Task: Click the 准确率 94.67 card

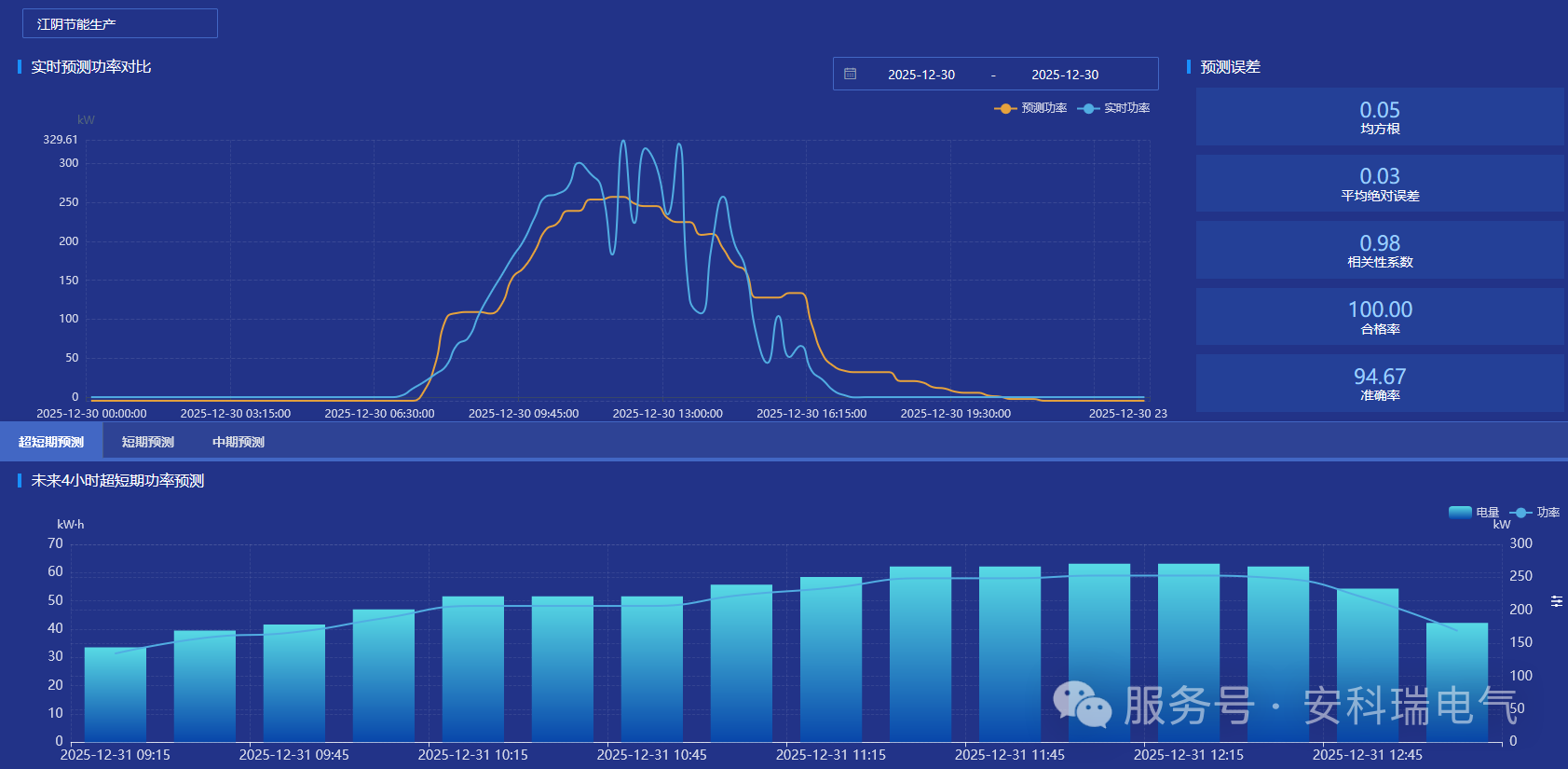Action: point(1379,383)
